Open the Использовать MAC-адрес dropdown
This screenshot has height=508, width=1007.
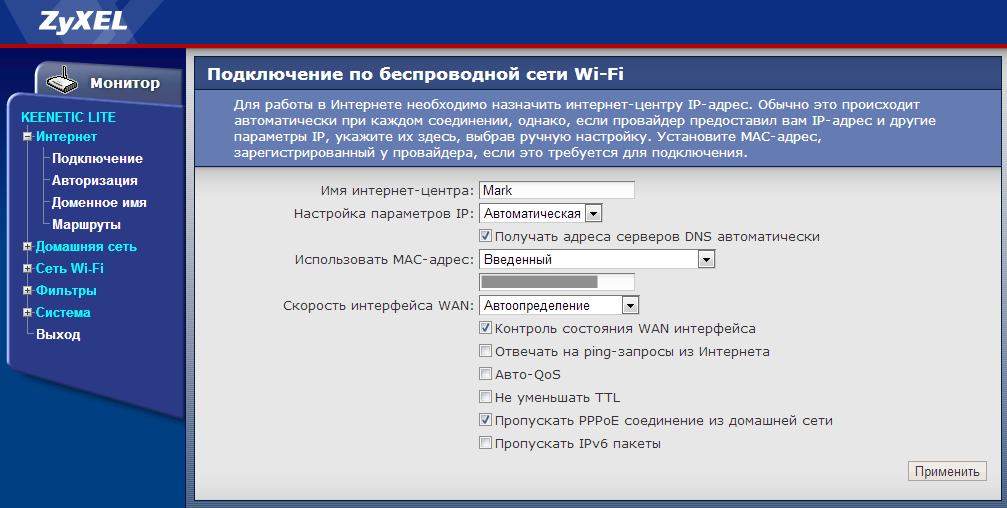(706, 260)
